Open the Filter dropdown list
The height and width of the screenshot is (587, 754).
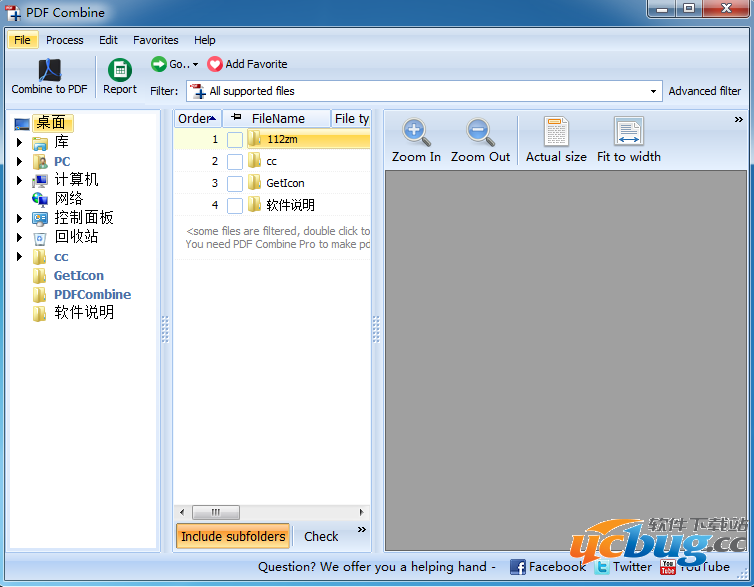click(x=654, y=91)
